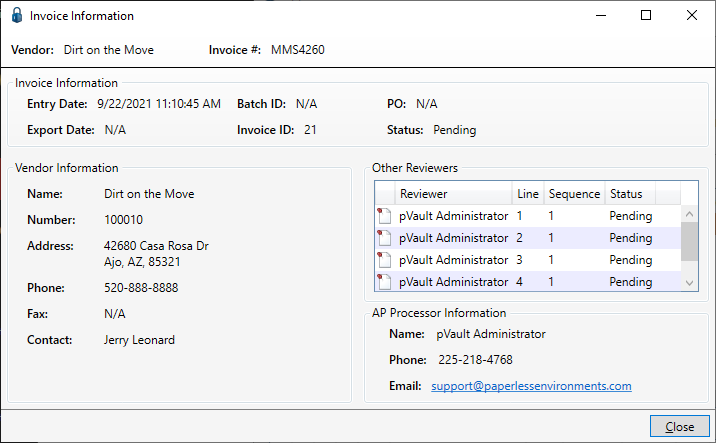Select the Pending status cell on Line 4

coord(630,282)
